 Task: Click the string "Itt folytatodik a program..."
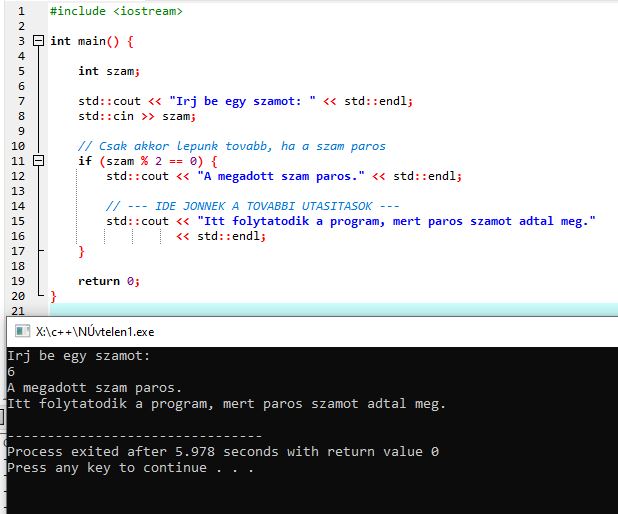pyautogui.click(x=396, y=221)
